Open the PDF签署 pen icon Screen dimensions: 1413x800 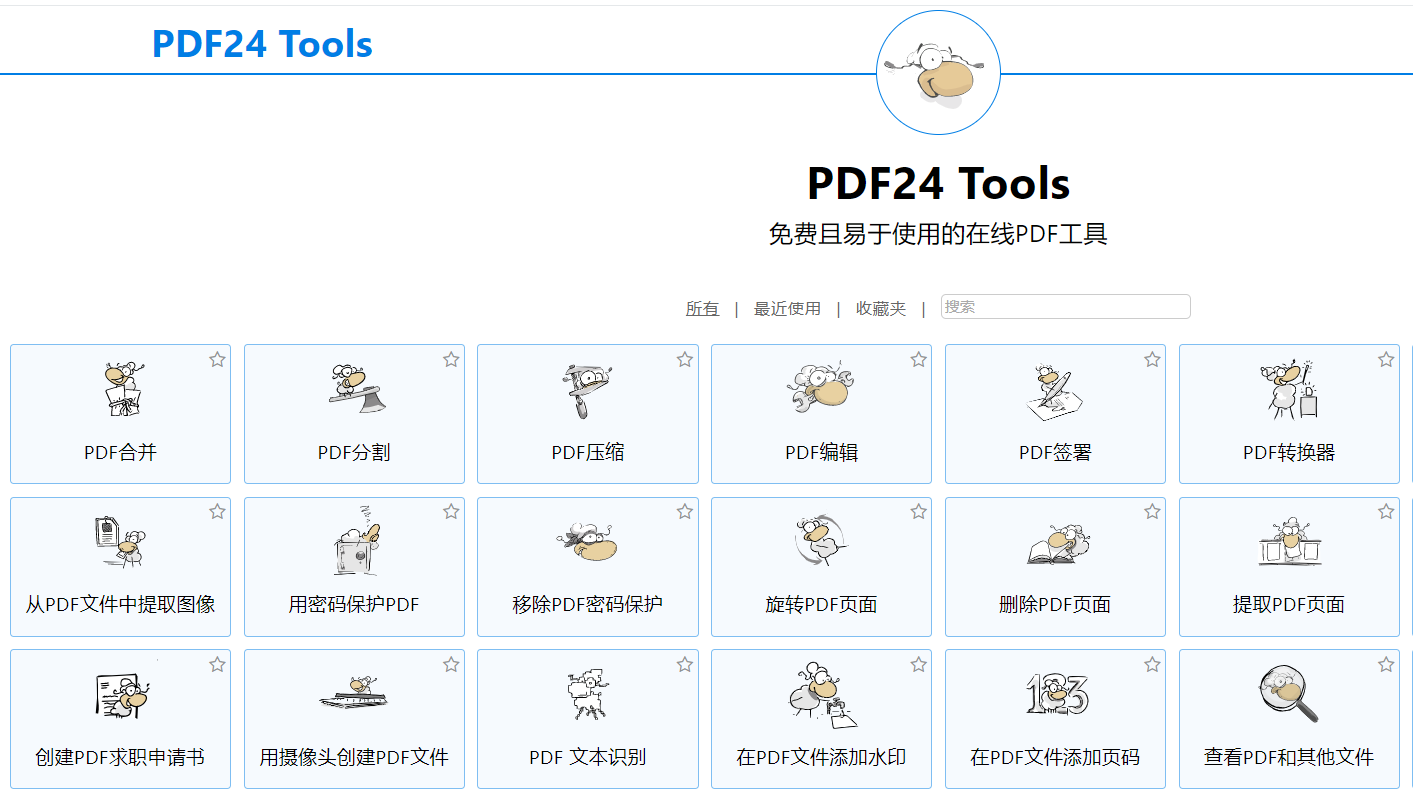click(1055, 392)
